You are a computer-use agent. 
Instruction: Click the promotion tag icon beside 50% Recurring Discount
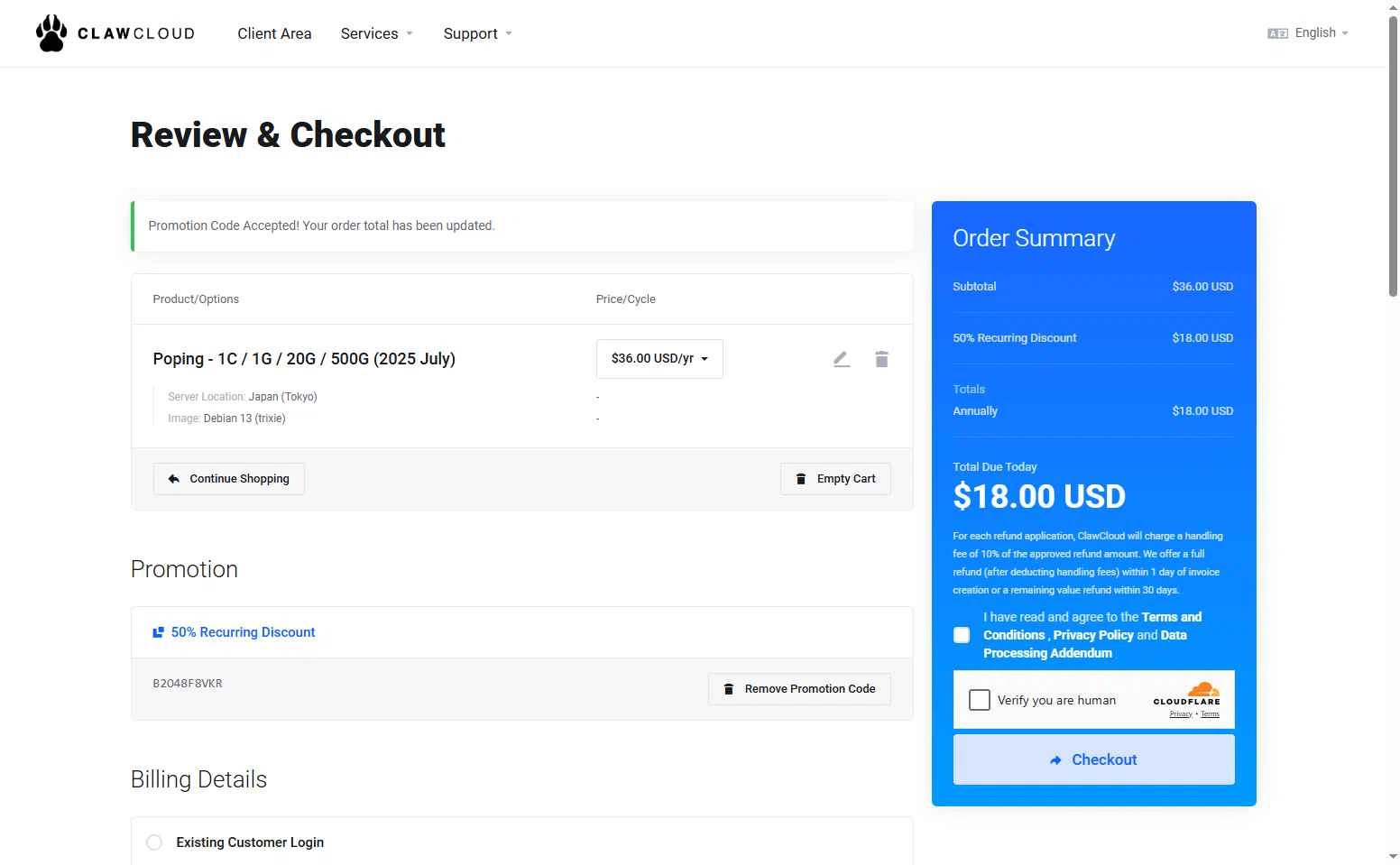point(158,632)
